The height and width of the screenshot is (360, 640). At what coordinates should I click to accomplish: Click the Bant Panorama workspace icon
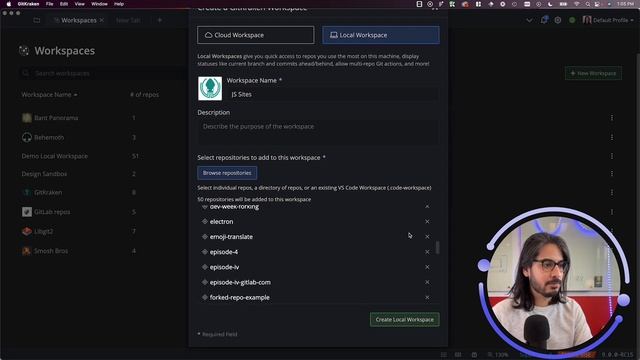coord(27,118)
